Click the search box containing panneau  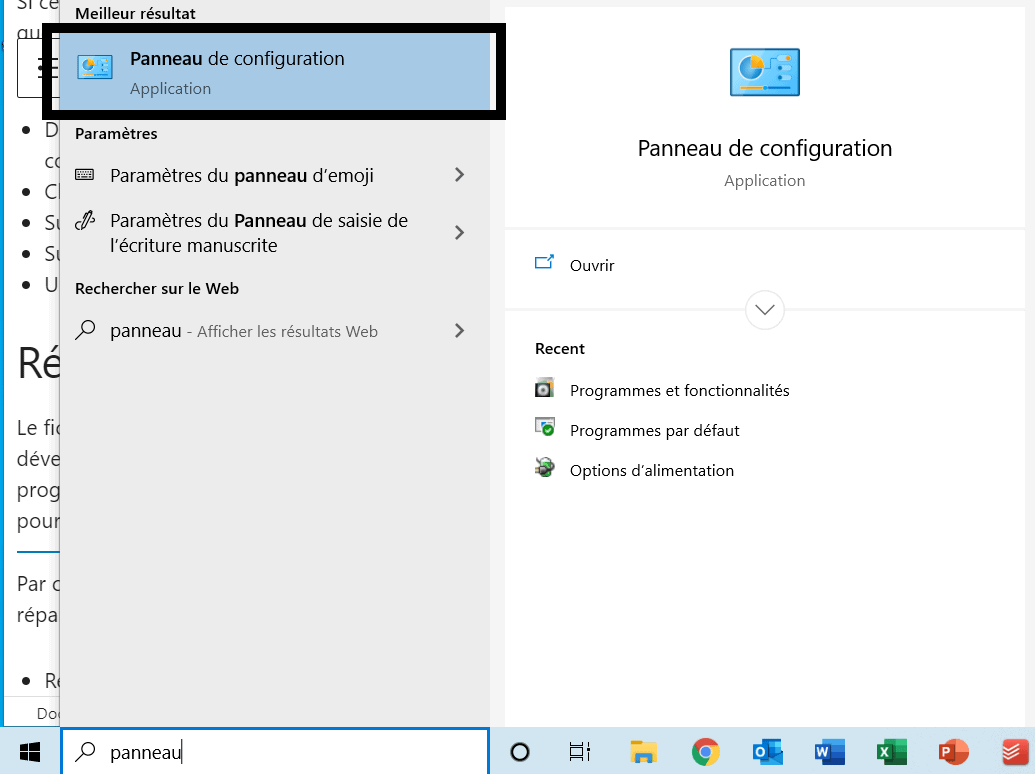[275, 752]
